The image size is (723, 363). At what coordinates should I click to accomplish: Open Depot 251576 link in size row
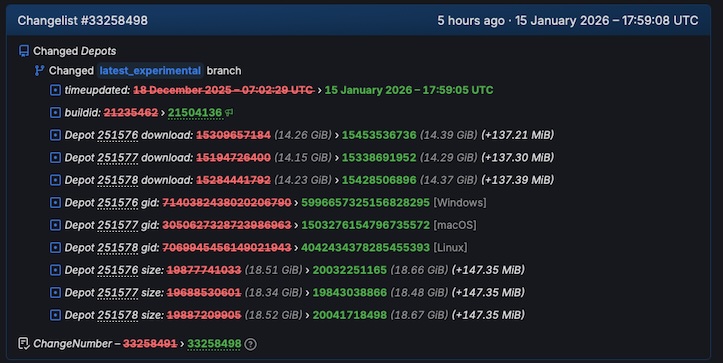(118, 270)
